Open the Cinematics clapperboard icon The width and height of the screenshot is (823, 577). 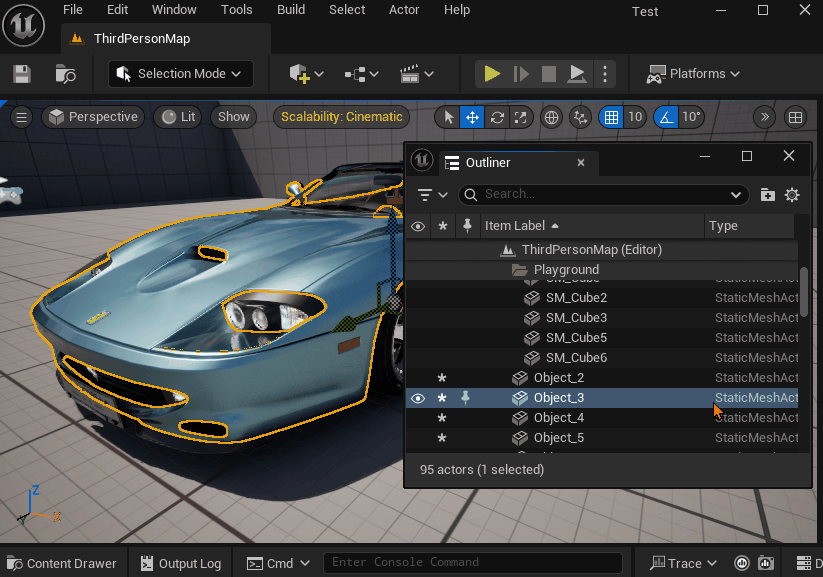(x=417, y=74)
